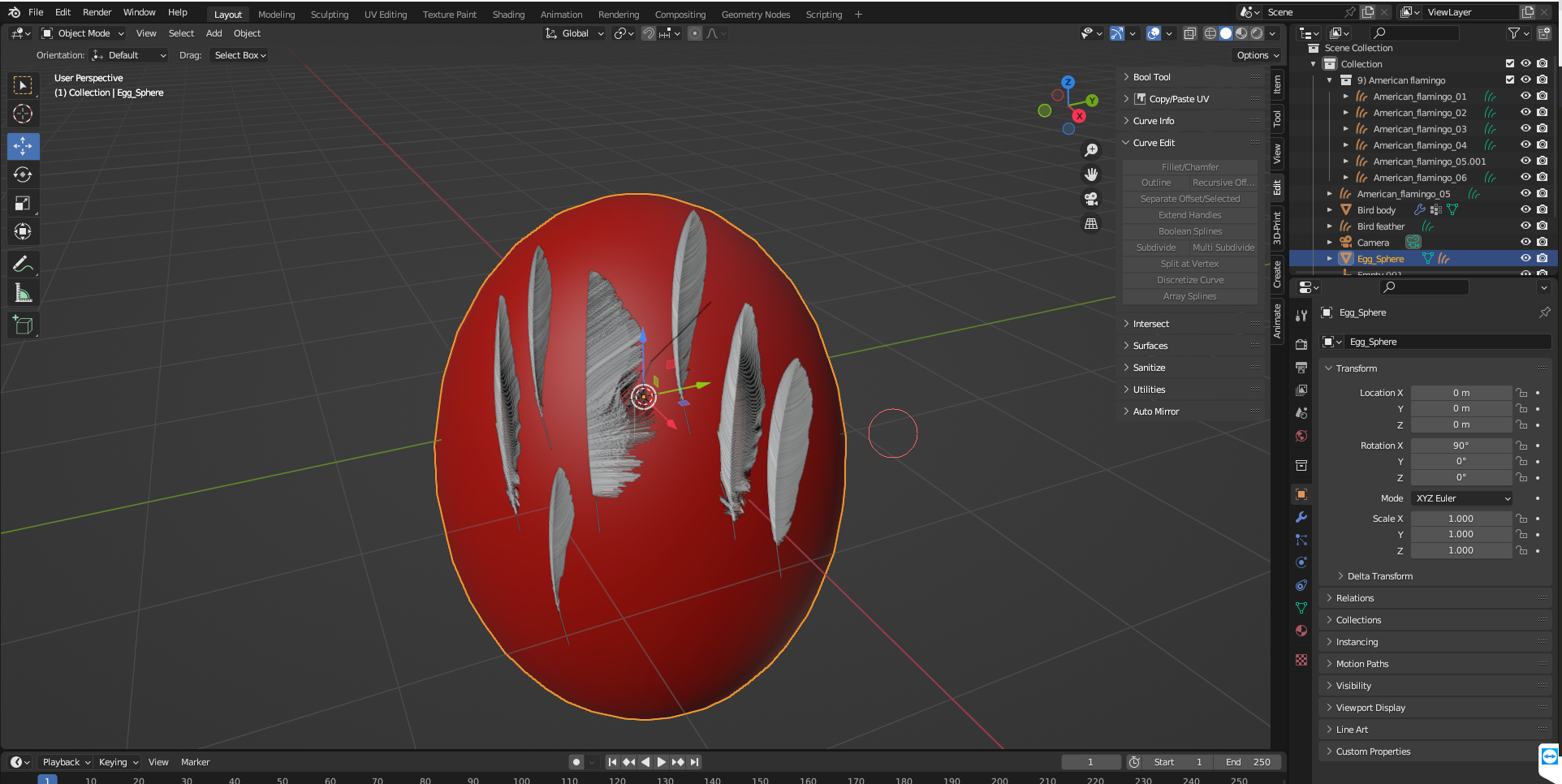Open the Render properties tab icon

pos(1301,344)
